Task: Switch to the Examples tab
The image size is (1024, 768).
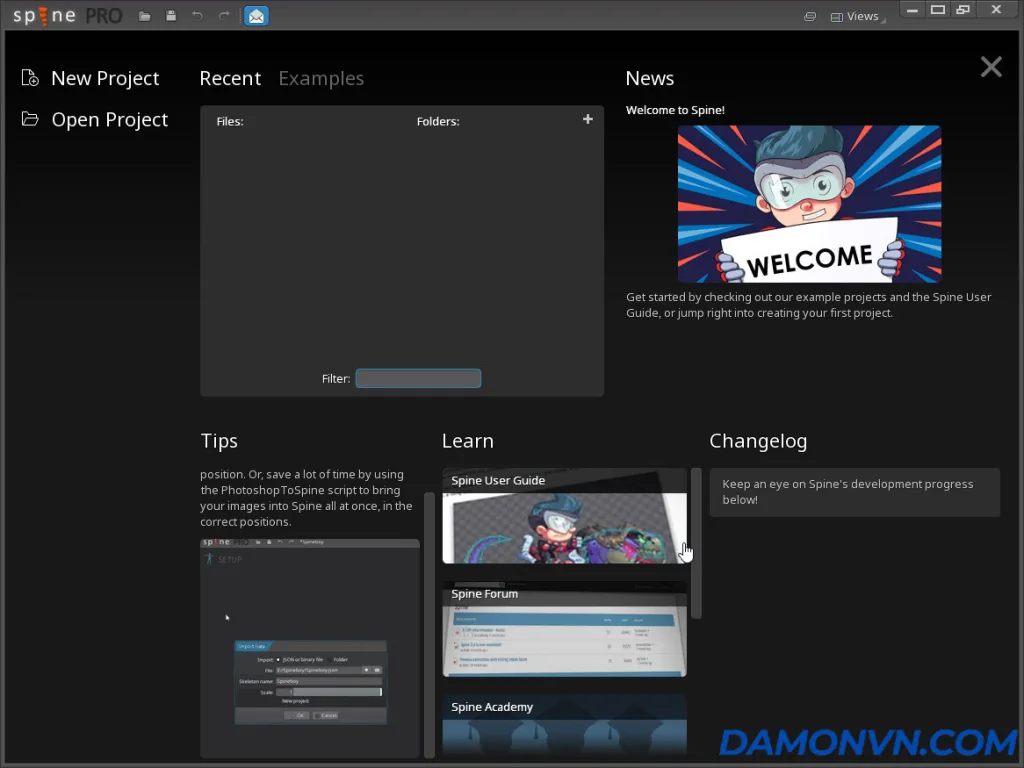Action: [x=321, y=78]
